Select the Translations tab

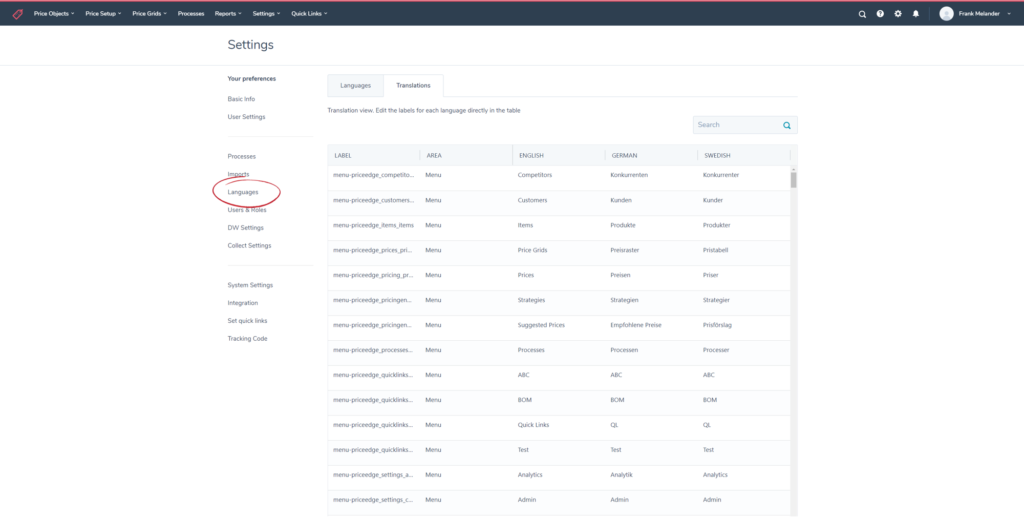coord(413,86)
